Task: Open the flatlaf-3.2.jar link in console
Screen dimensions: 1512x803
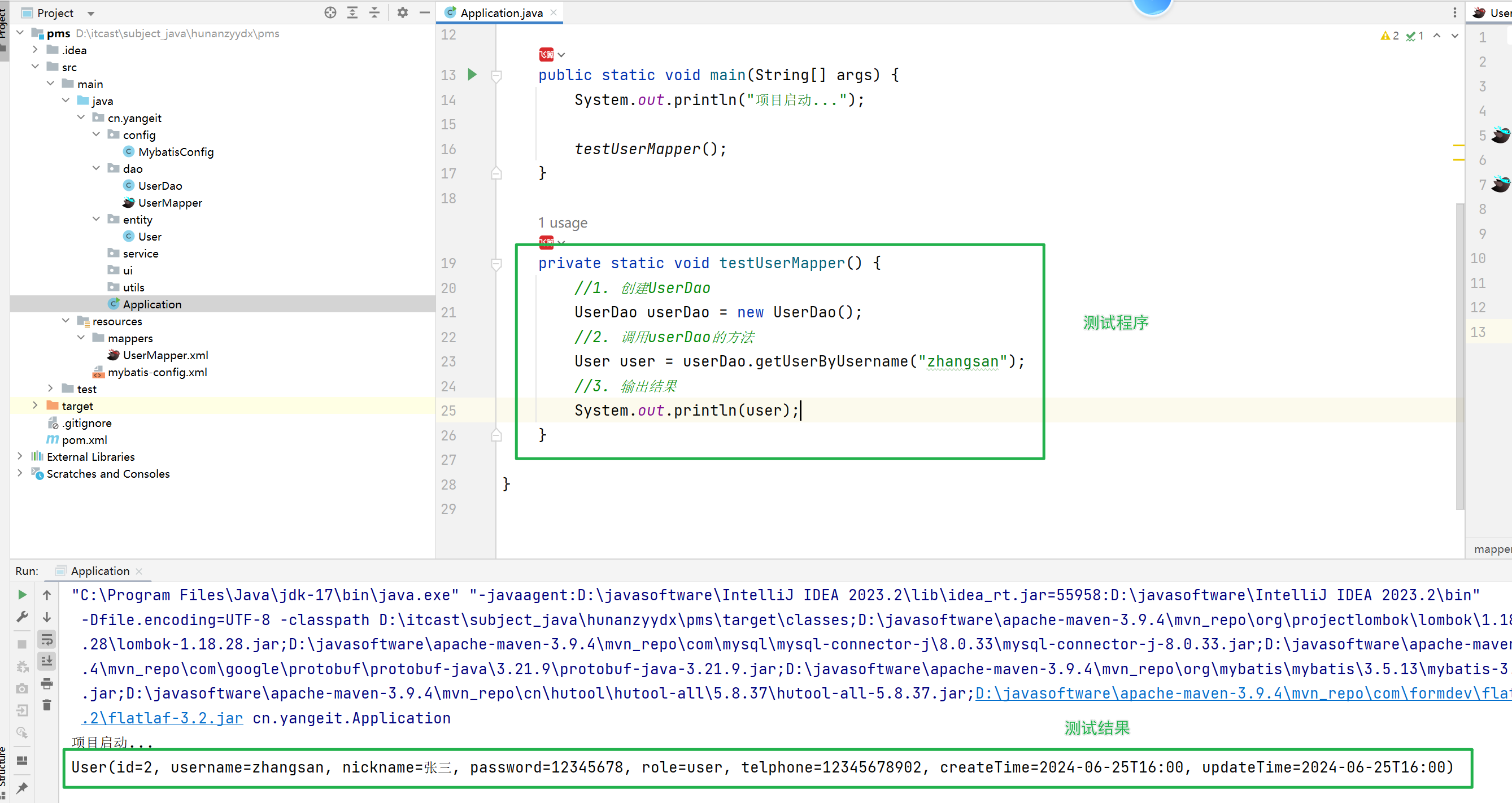Action: tap(162, 718)
